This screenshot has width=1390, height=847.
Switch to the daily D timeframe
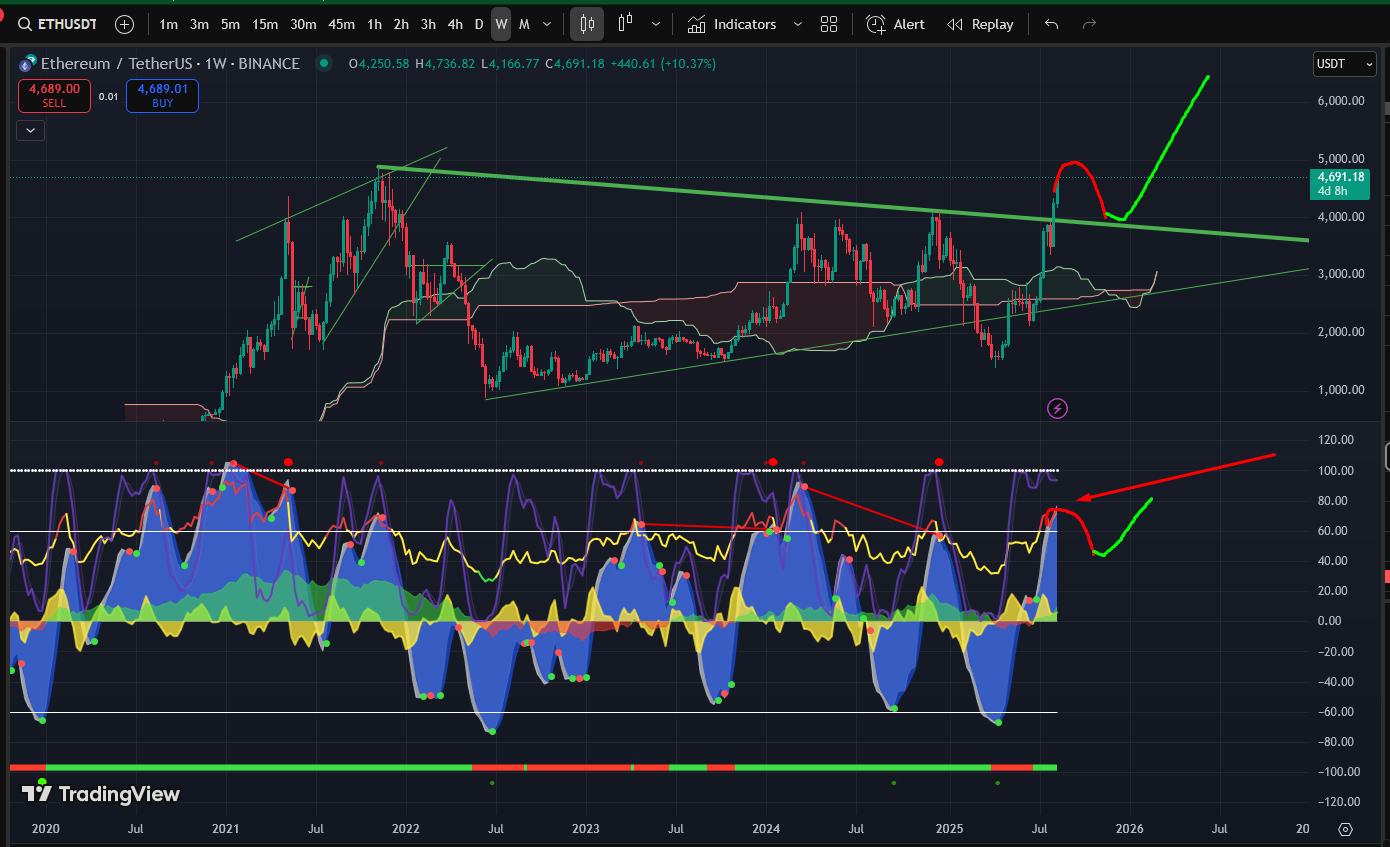coord(479,24)
